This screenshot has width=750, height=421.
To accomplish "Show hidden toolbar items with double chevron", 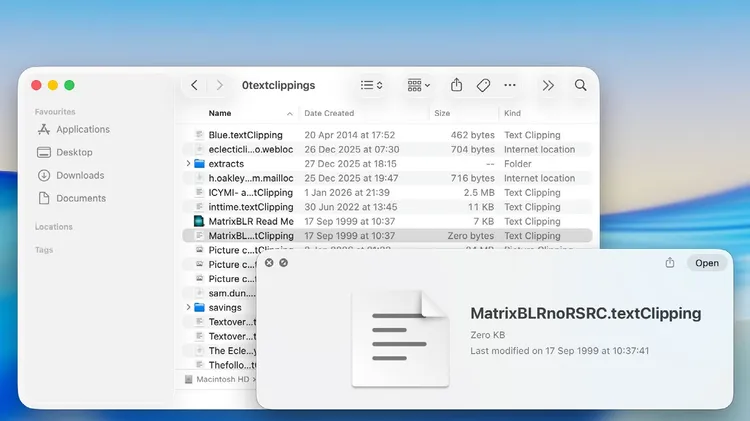I will tap(548, 86).
